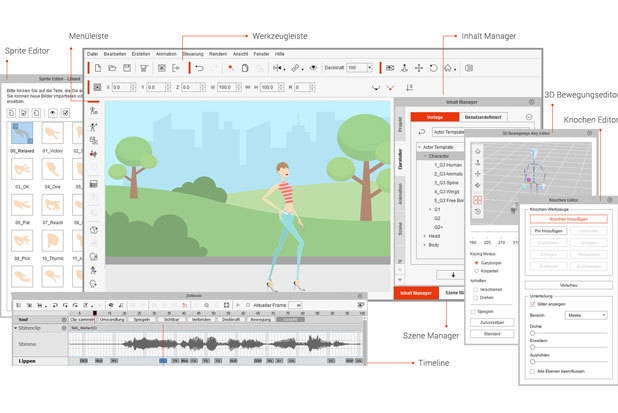Click the red grid icon in 3D Bewegungseditor
The height and width of the screenshot is (413, 618).
478,200
